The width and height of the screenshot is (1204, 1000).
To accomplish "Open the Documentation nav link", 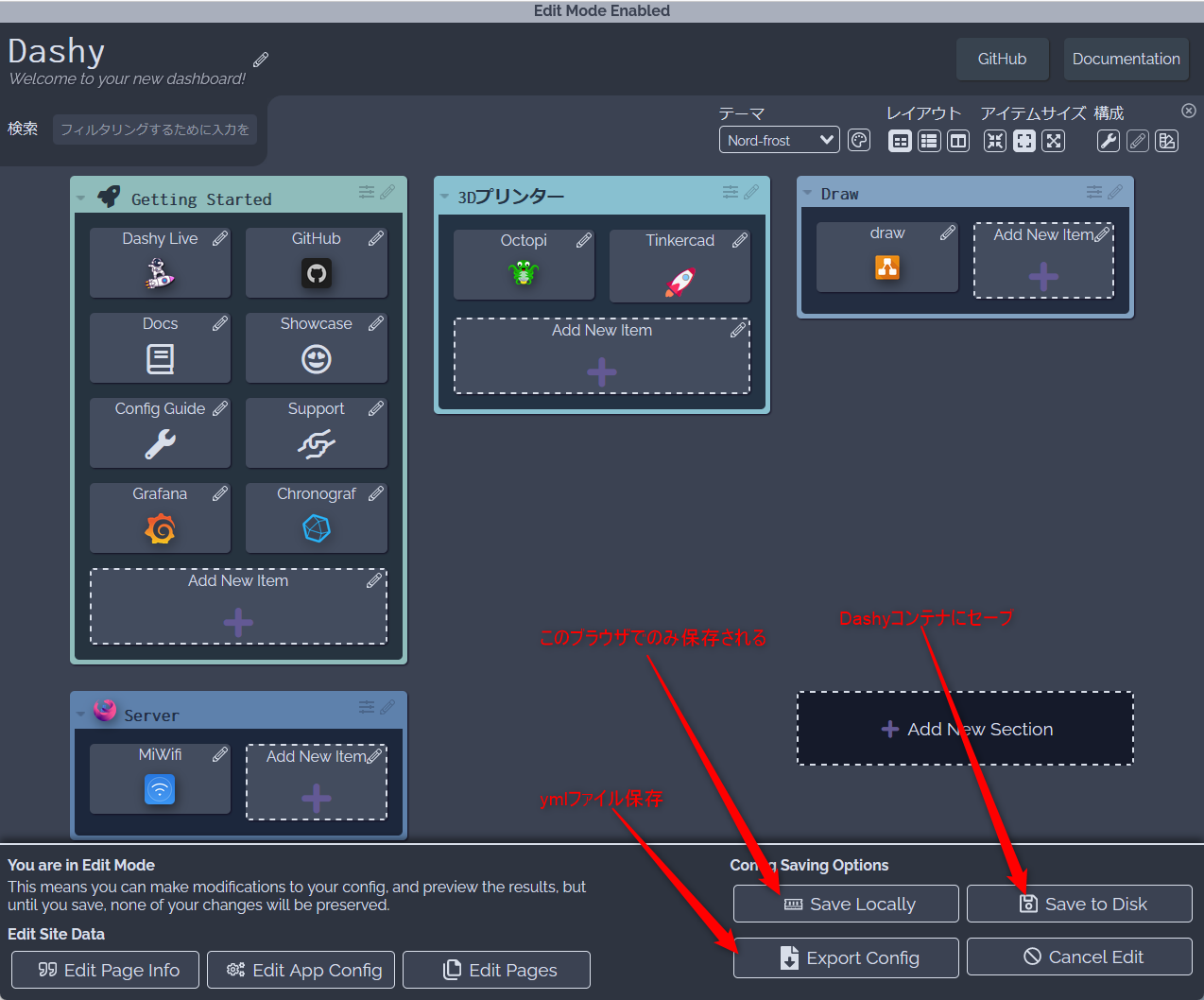I will tap(1127, 59).
